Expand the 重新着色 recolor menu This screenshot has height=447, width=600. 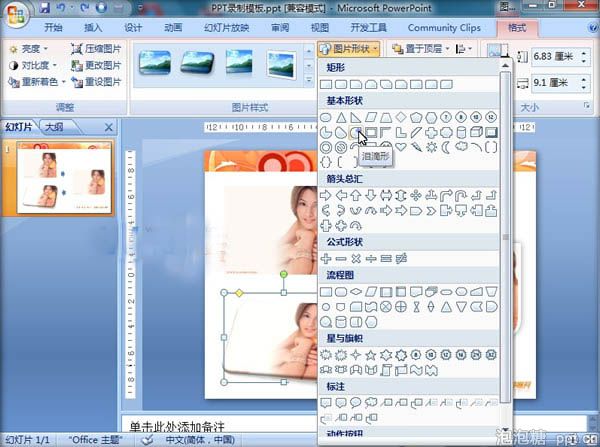[37, 82]
